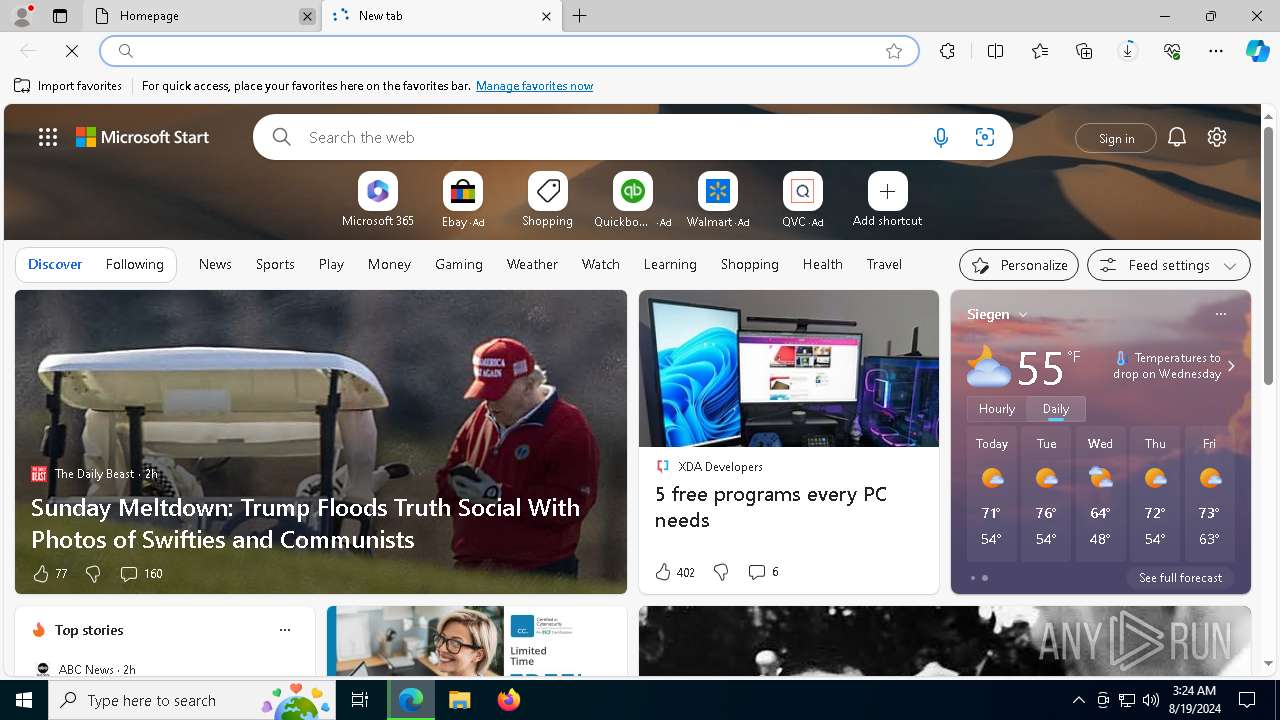Image resolution: width=1280 pixels, height=720 pixels.
Task: Close the Homepage browser tab
Action: click(307, 16)
